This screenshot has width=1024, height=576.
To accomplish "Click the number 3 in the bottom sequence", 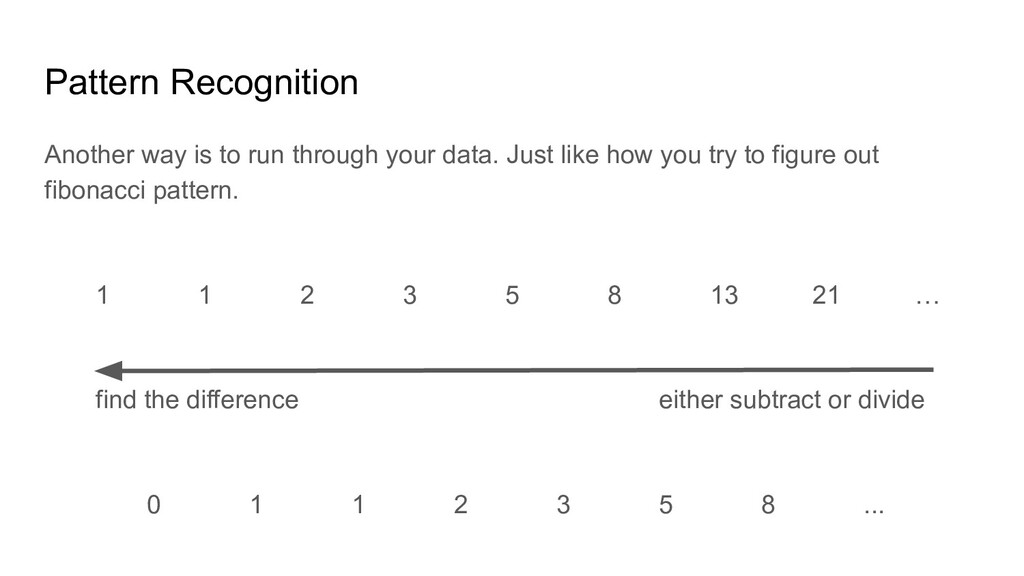I will click(x=563, y=505).
